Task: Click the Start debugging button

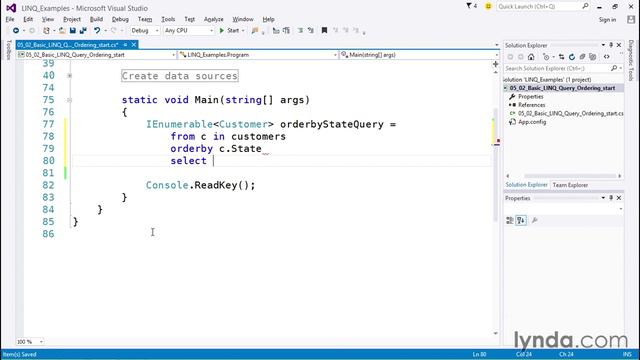Action: pos(229,31)
